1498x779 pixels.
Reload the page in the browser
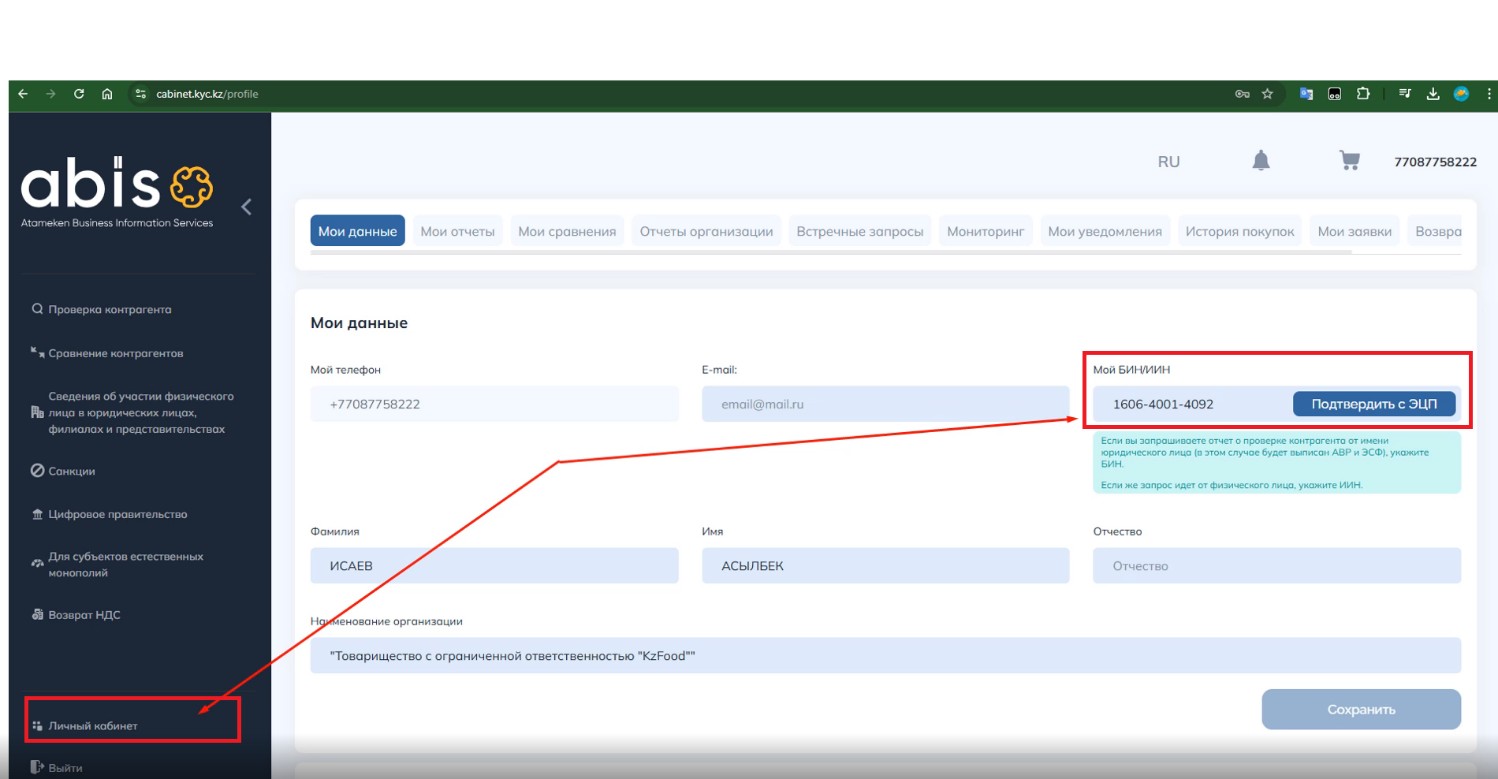[x=79, y=94]
